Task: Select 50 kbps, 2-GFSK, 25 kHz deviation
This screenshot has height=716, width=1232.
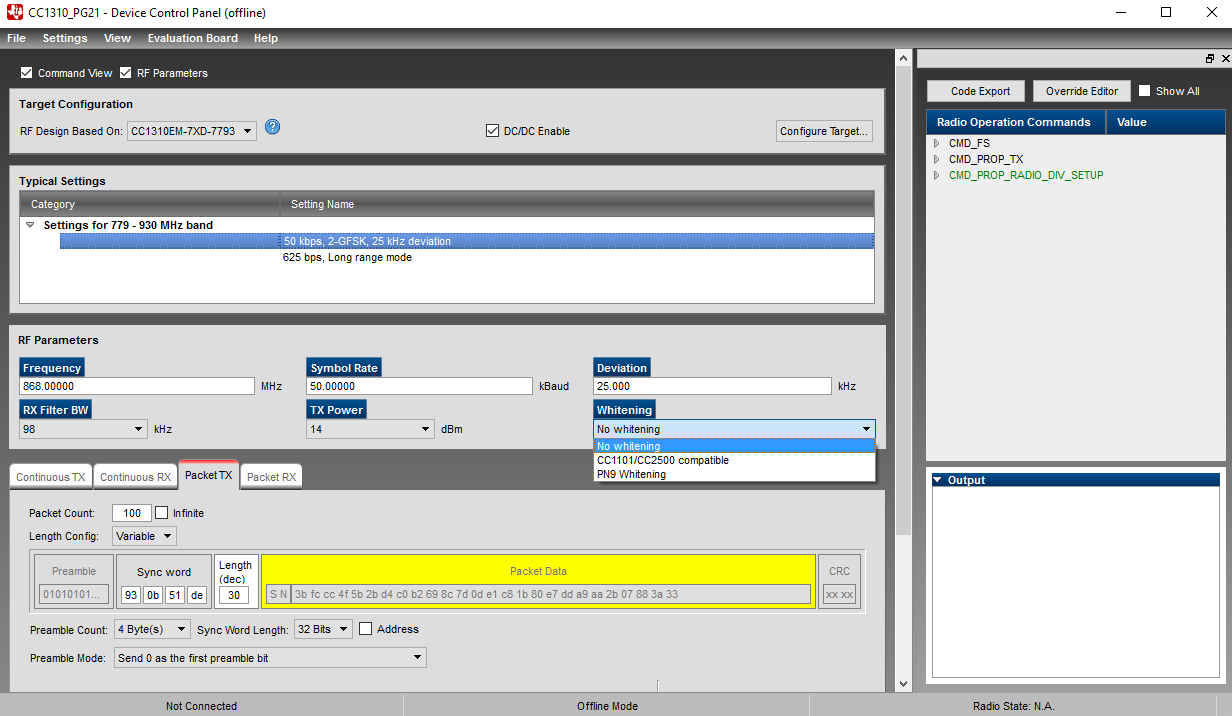Action: [x=467, y=241]
